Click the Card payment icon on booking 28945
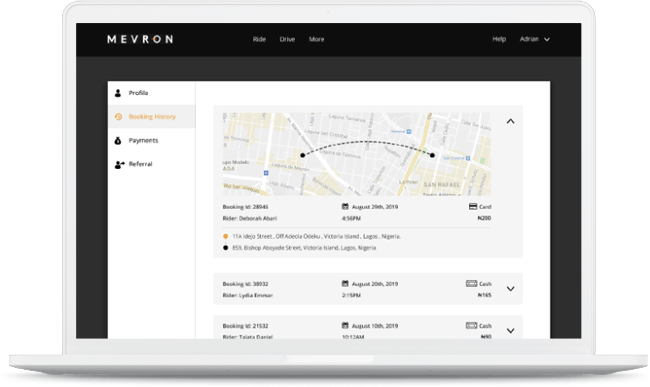The image size is (650, 387). (473, 206)
